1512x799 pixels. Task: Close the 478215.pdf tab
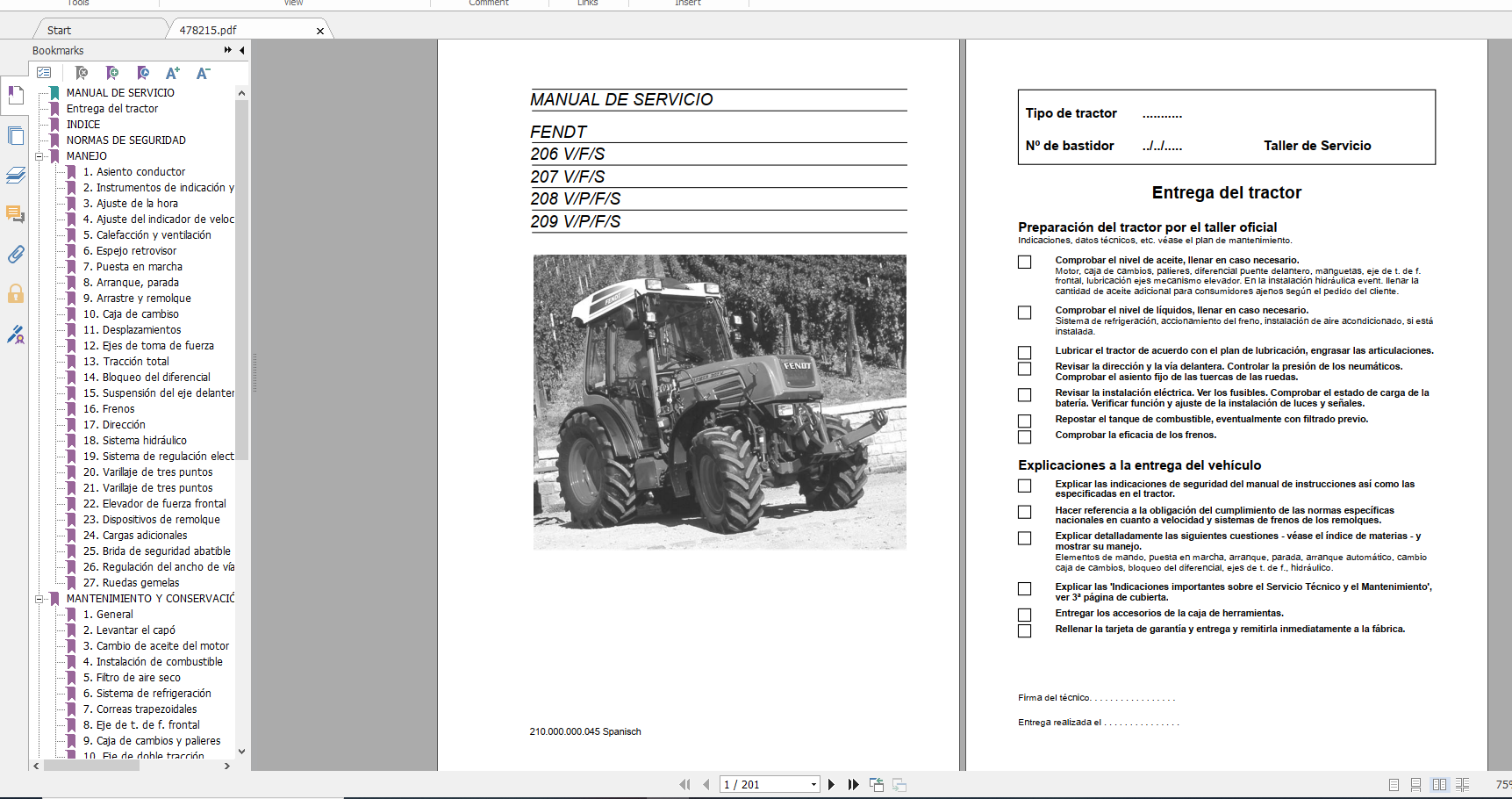click(319, 31)
